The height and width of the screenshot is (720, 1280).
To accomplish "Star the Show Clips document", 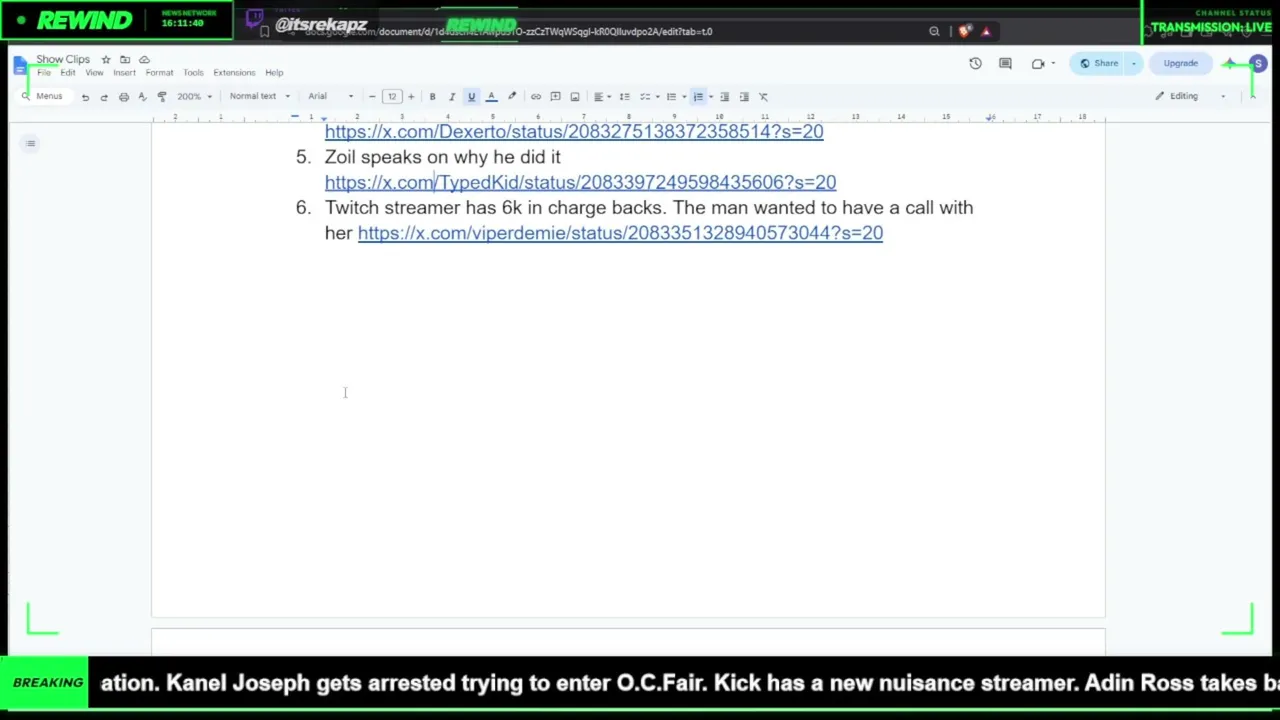I will pyautogui.click(x=106, y=60).
